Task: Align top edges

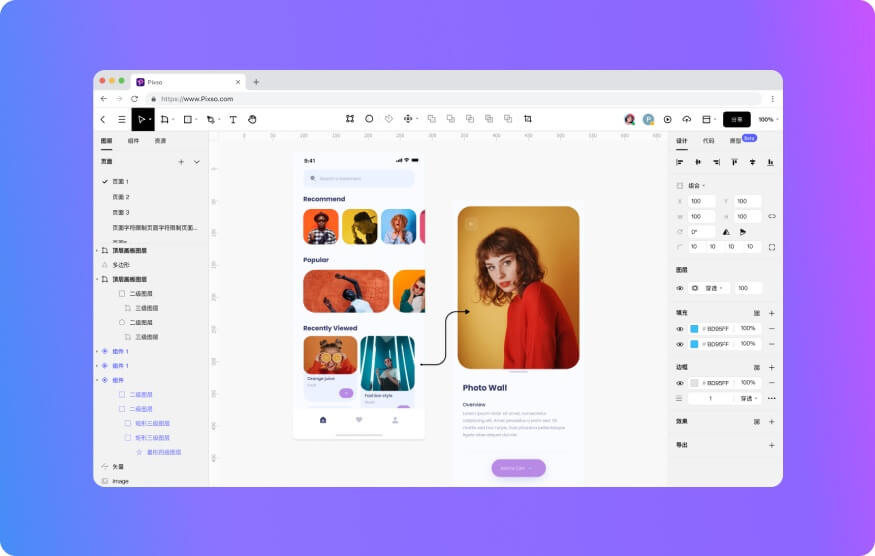Action: click(734, 162)
